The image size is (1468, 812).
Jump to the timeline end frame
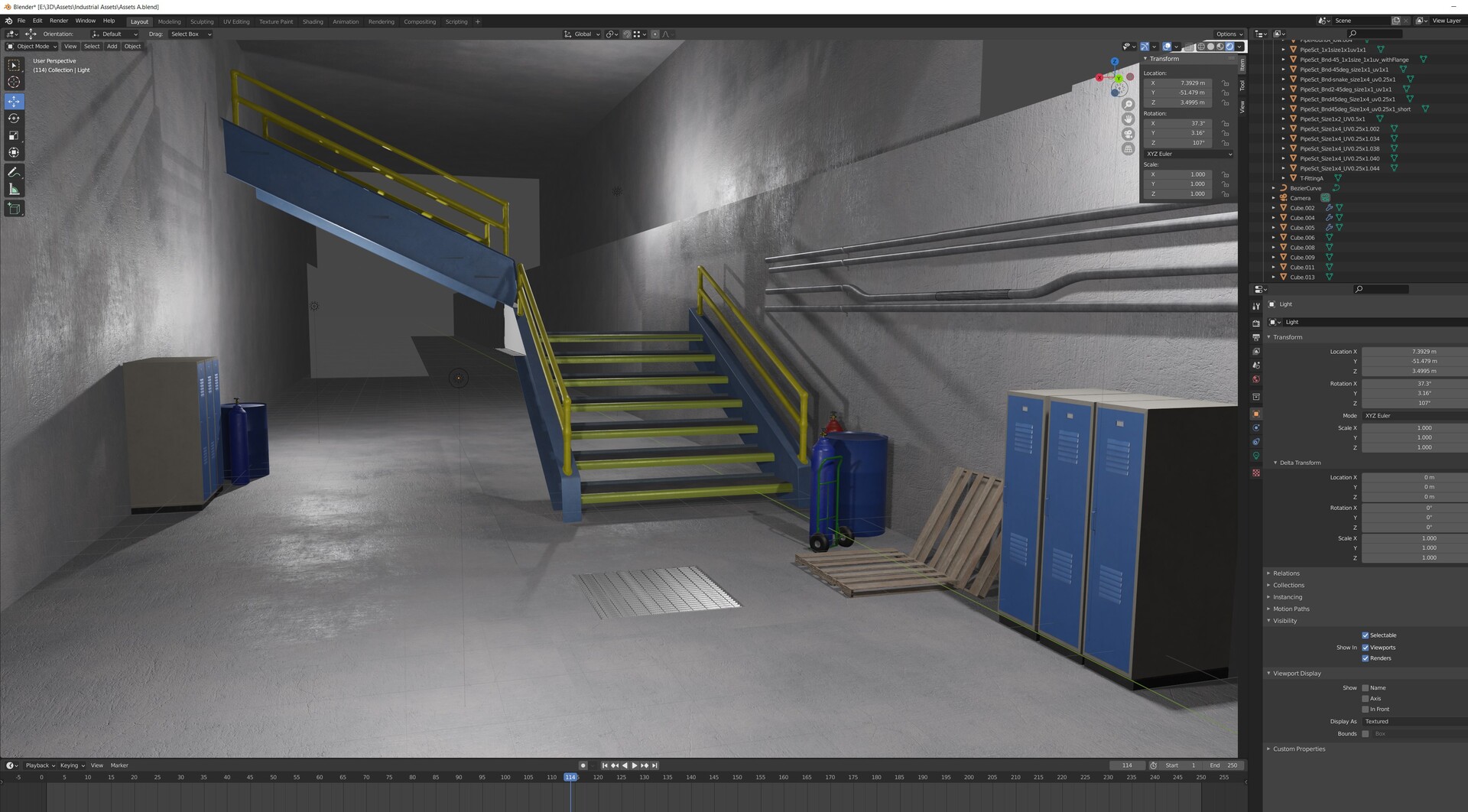[654, 765]
